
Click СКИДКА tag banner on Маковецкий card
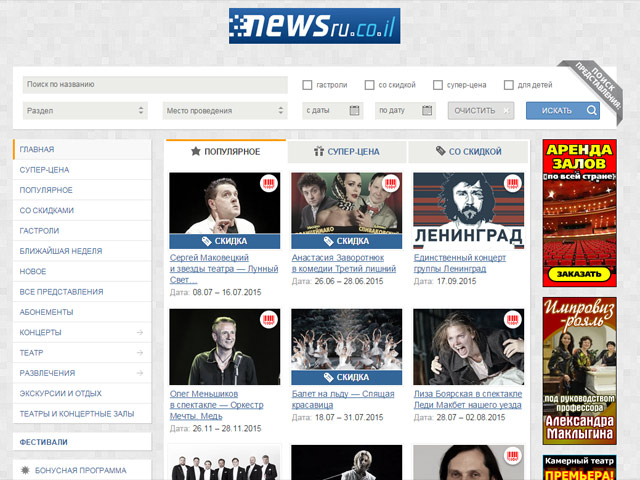point(224,241)
